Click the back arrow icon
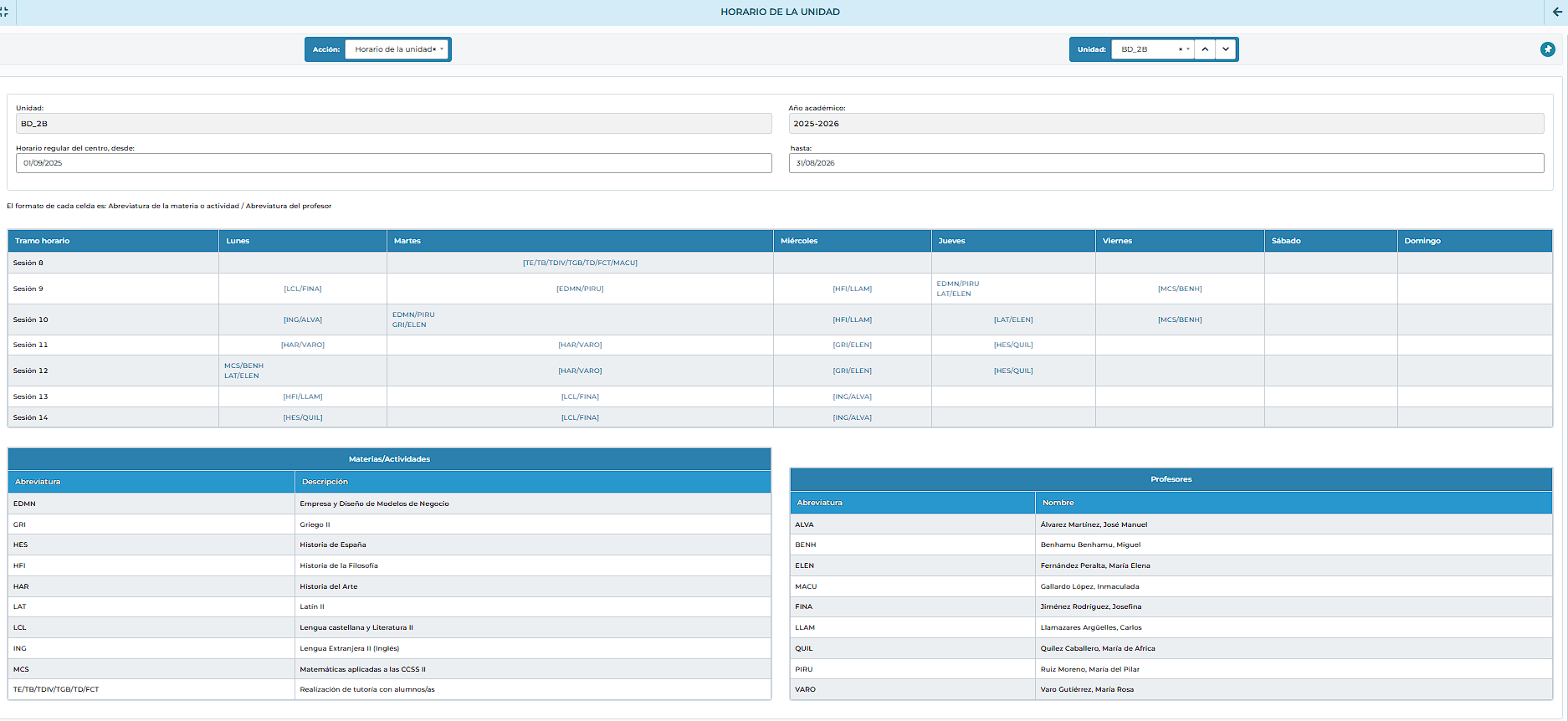Viewport: 1568px width, 721px height. point(1556,12)
